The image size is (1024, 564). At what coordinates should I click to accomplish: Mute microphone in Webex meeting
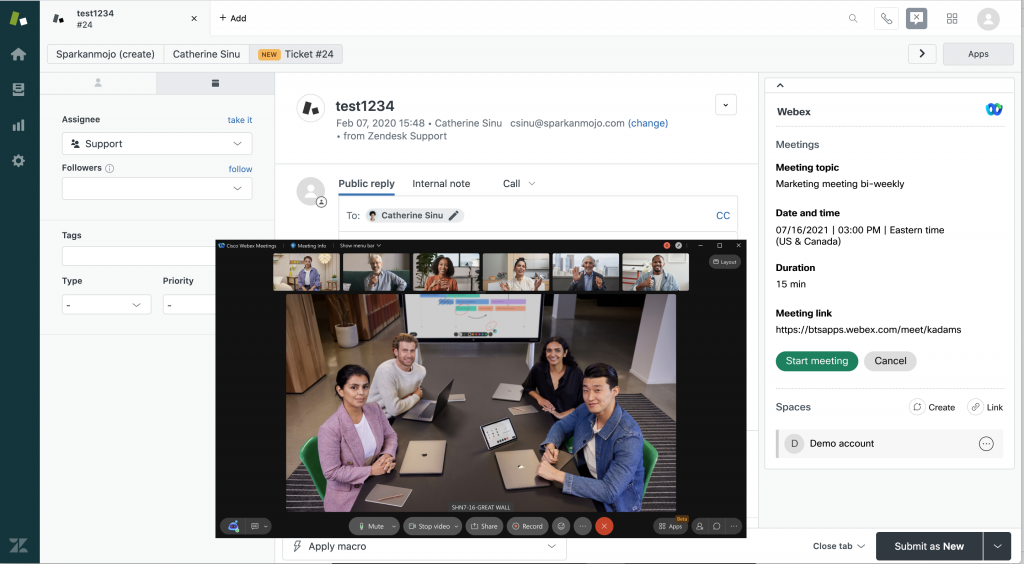[371, 526]
